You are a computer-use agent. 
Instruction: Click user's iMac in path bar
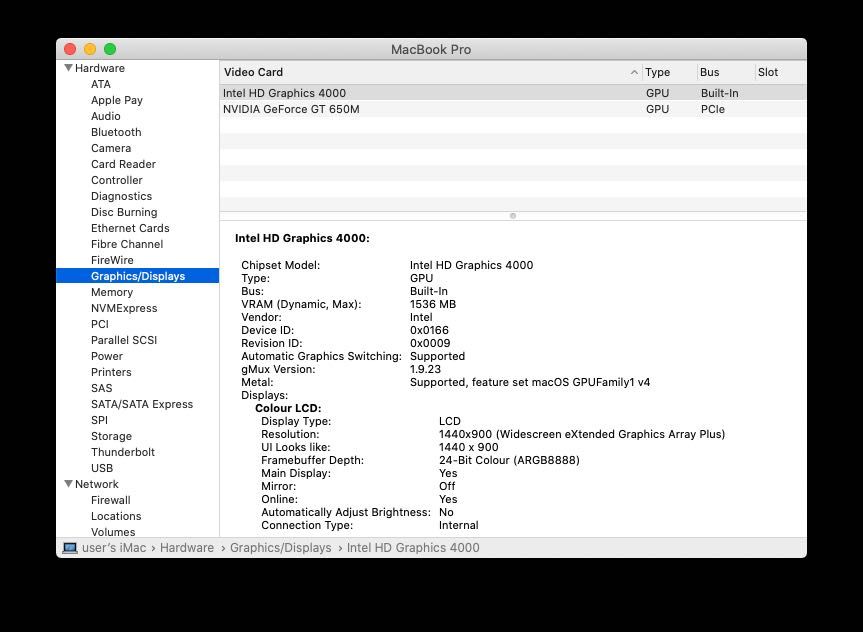click(x=114, y=548)
